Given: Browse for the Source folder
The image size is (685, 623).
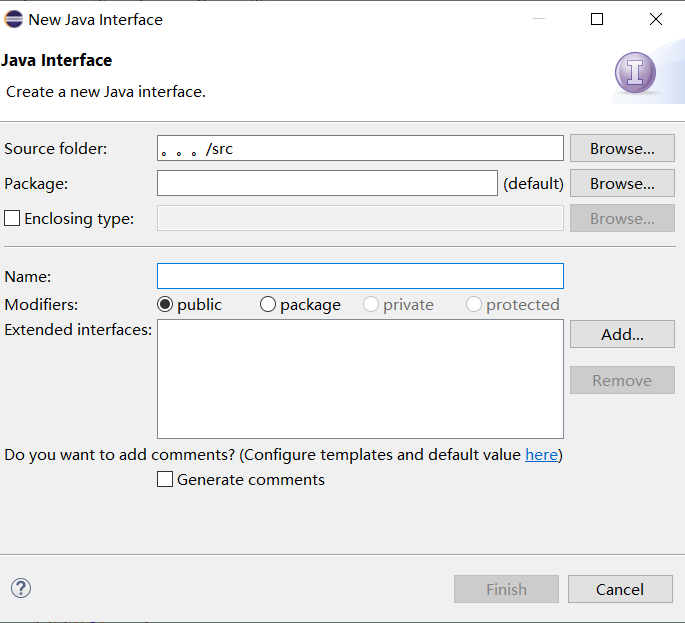Looking at the screenshot, I should [x=622, y=149].
